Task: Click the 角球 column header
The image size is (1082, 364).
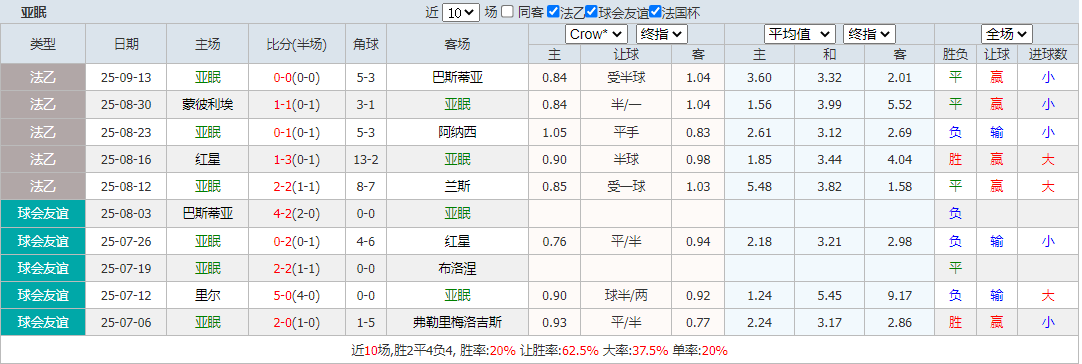Action: click(366, 44)
